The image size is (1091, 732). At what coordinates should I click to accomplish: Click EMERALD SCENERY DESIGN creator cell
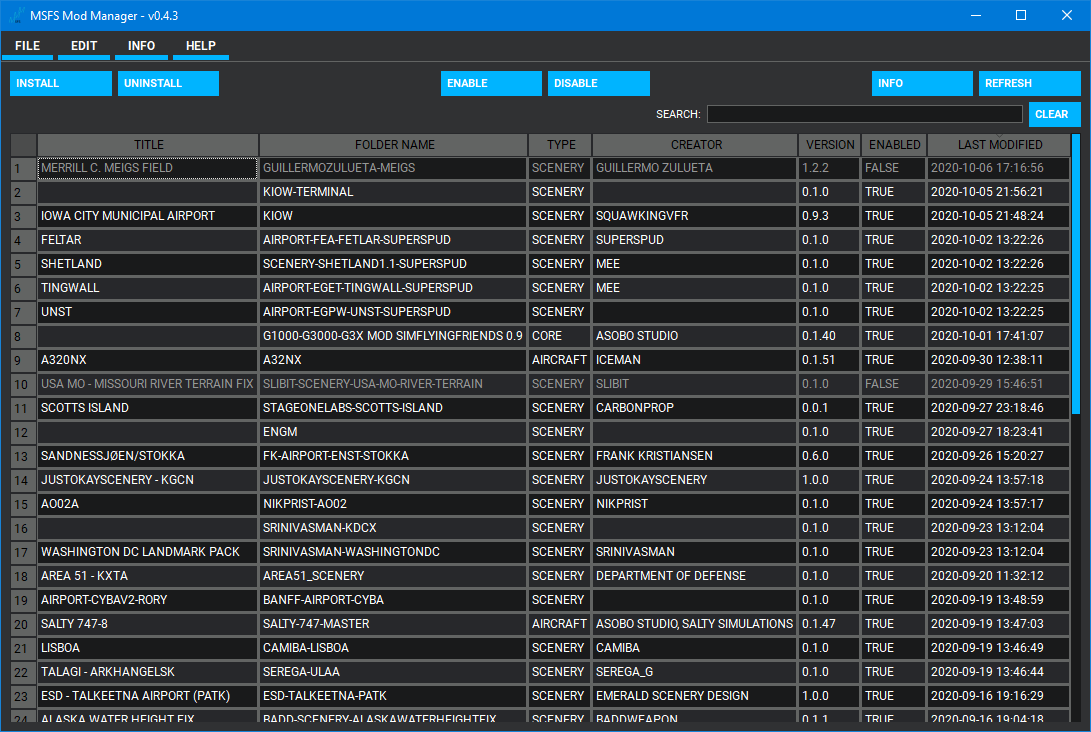tap(694, 697)
